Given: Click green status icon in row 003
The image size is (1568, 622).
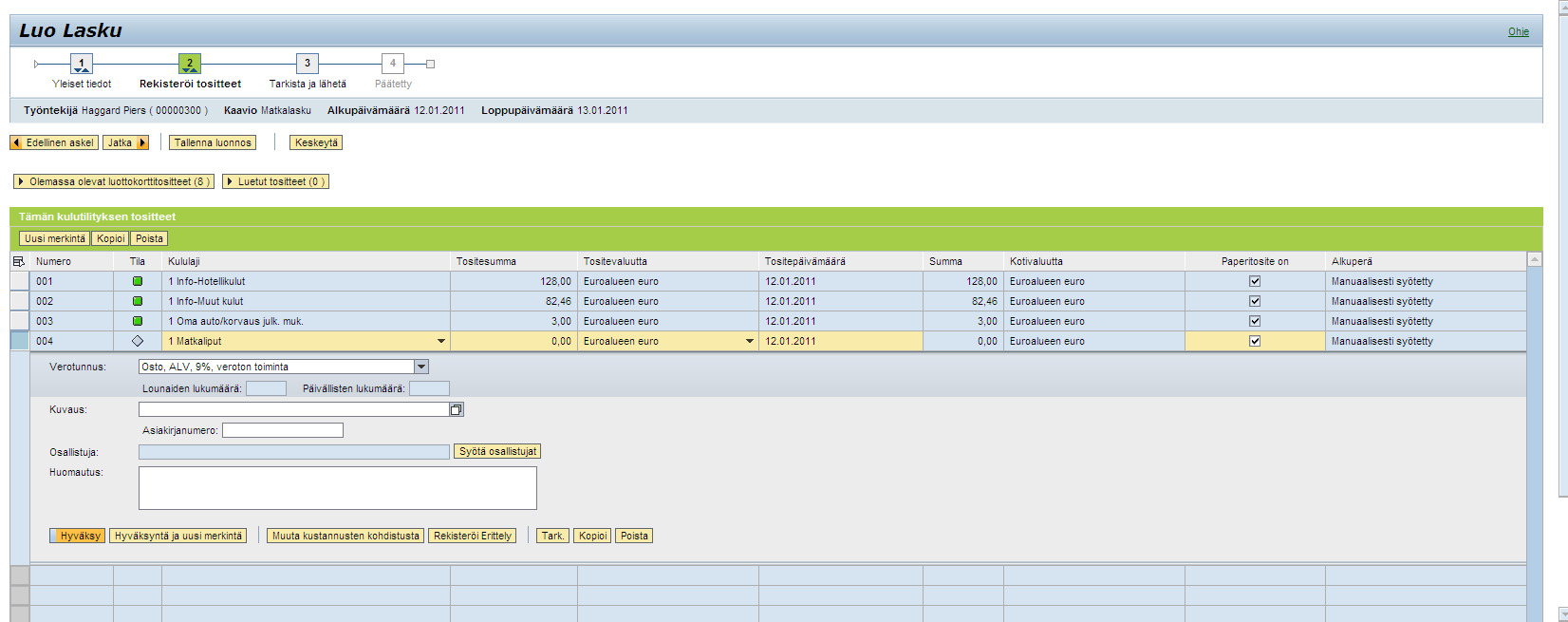Looking at the screenshot, I should 138,321.
